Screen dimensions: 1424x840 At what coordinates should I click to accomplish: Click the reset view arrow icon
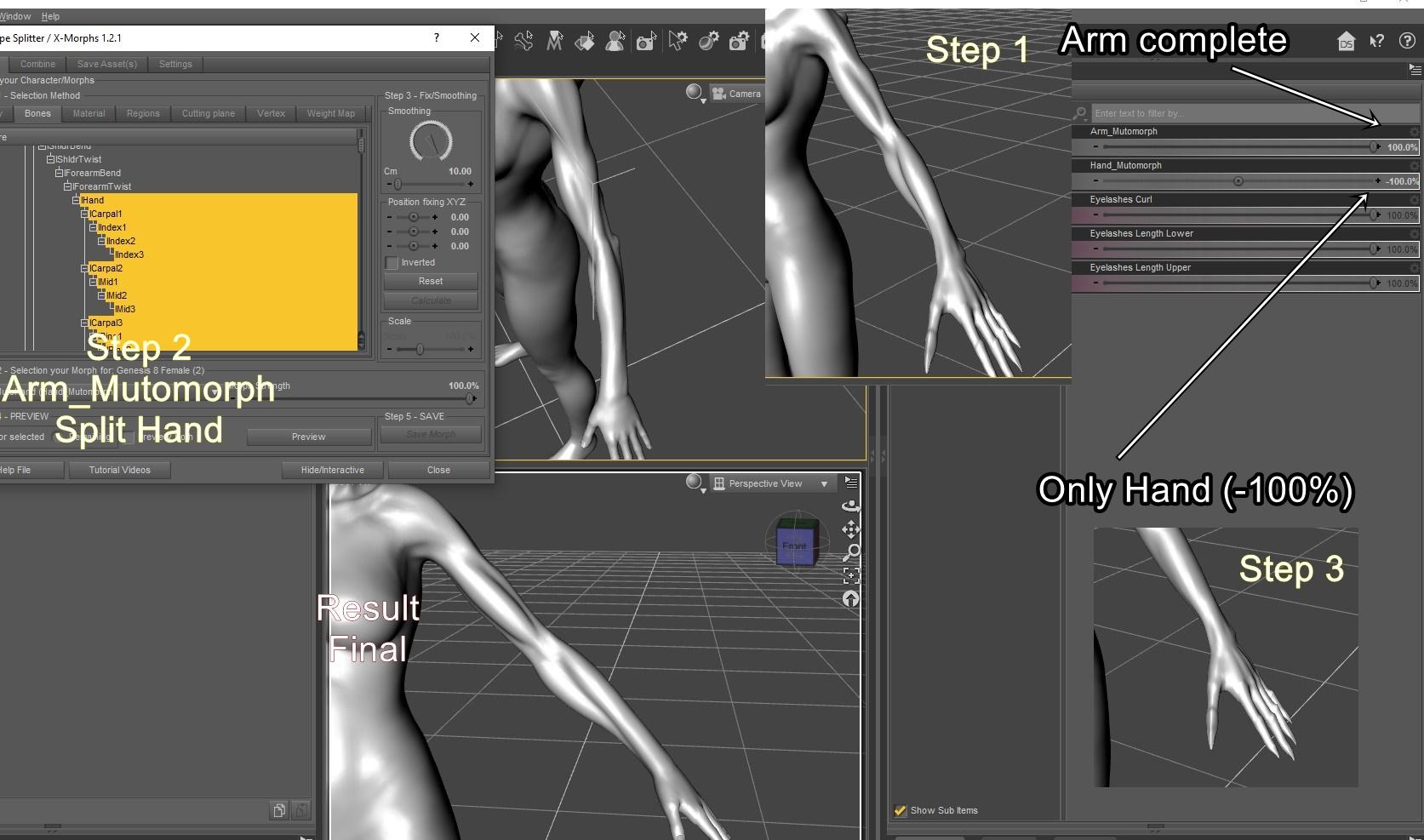850,598
